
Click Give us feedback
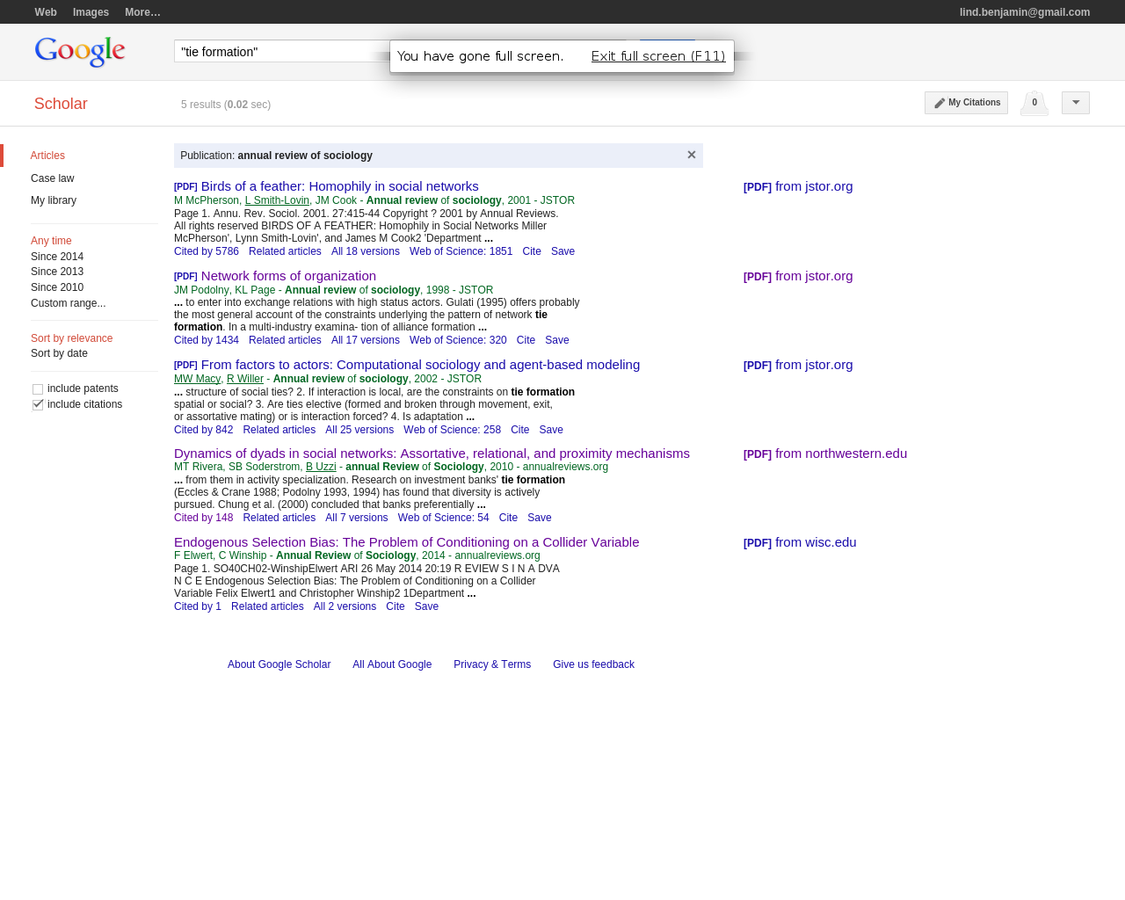coord(593,665)
